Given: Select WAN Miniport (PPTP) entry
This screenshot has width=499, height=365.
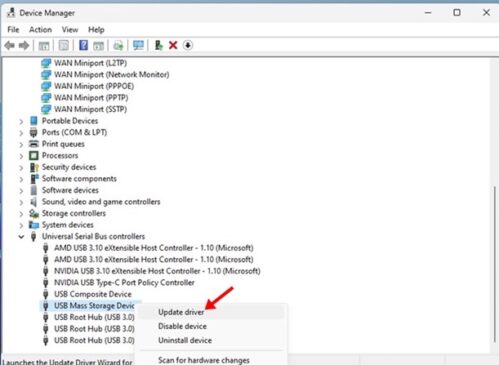Looking at the screenshot, I should 91,98.
